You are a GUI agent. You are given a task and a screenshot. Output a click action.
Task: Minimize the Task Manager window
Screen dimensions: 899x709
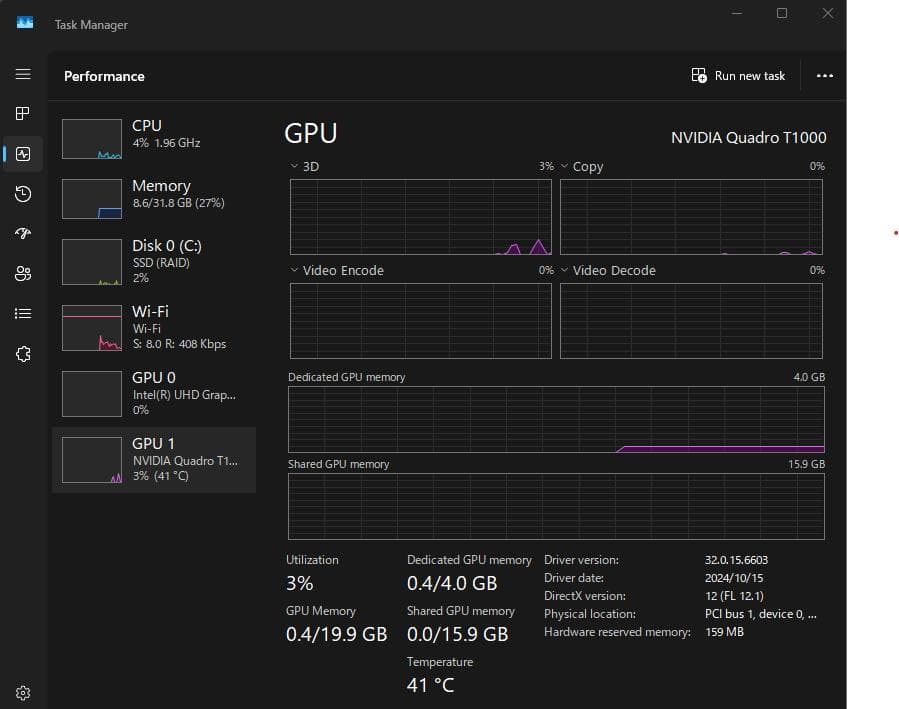pyautogui.click(x=737, y=13)
